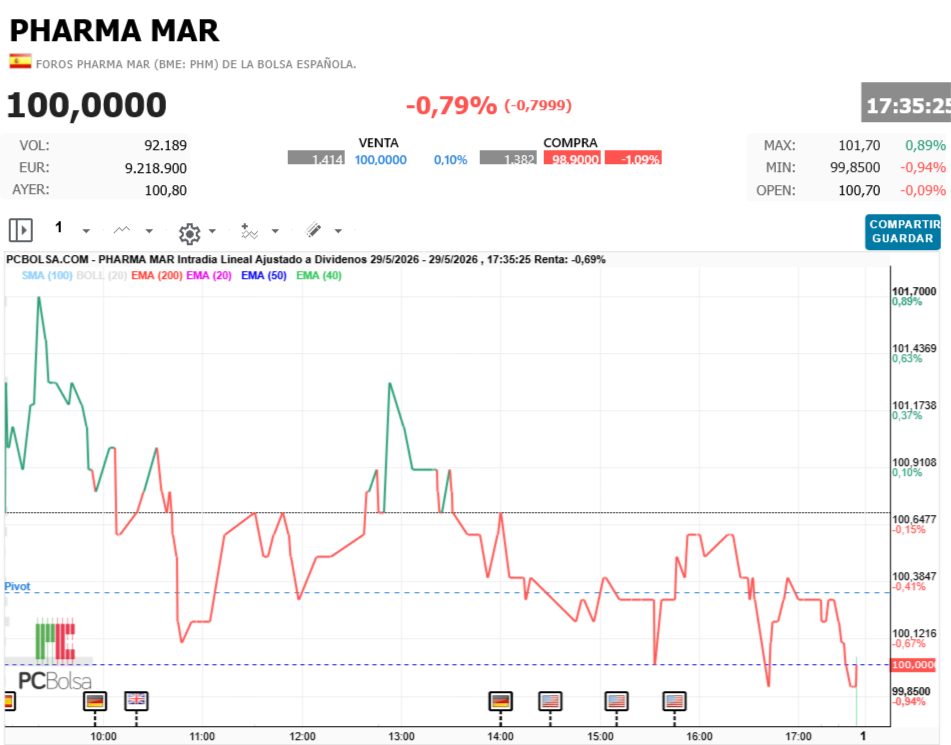The image size is (951, 745).
Task: Click the COMPRA price 98,9000 box
Action: tap(573, 158)
